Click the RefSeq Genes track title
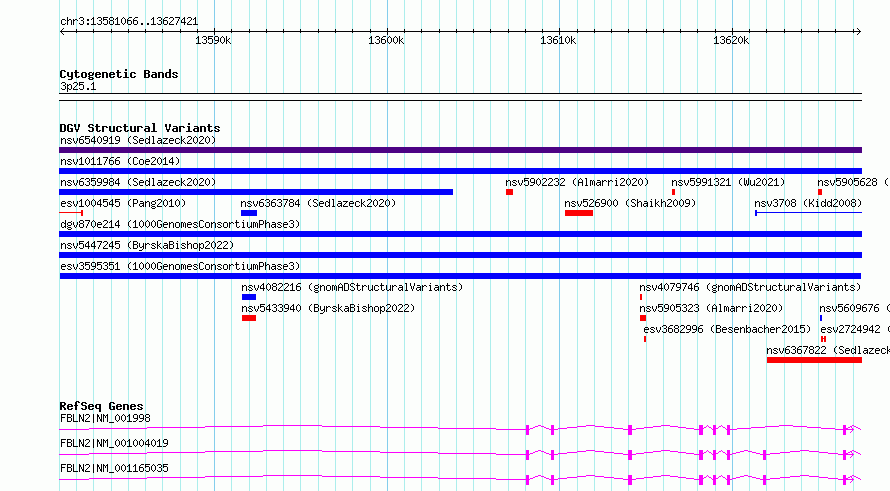 (102, 406)
